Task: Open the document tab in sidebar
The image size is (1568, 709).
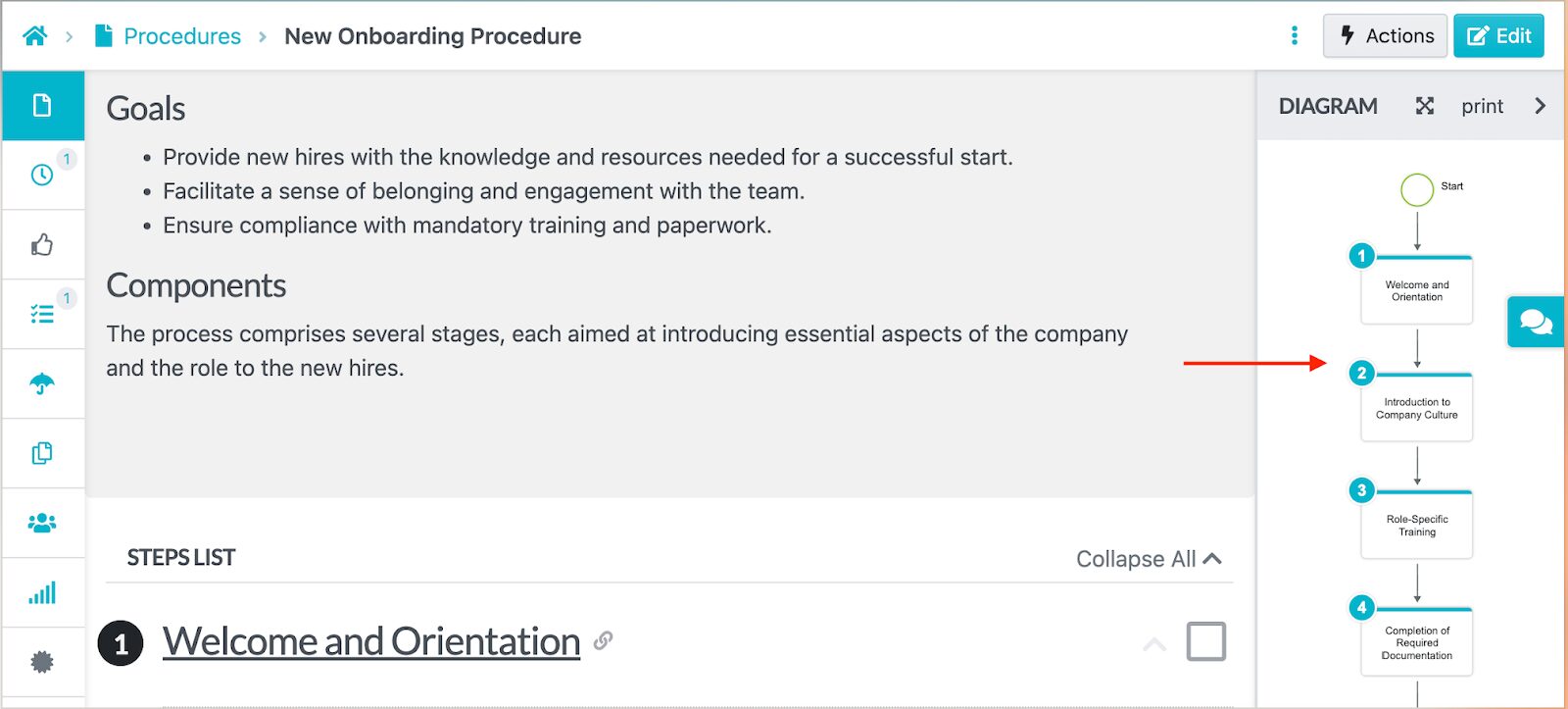Action: 42,105
